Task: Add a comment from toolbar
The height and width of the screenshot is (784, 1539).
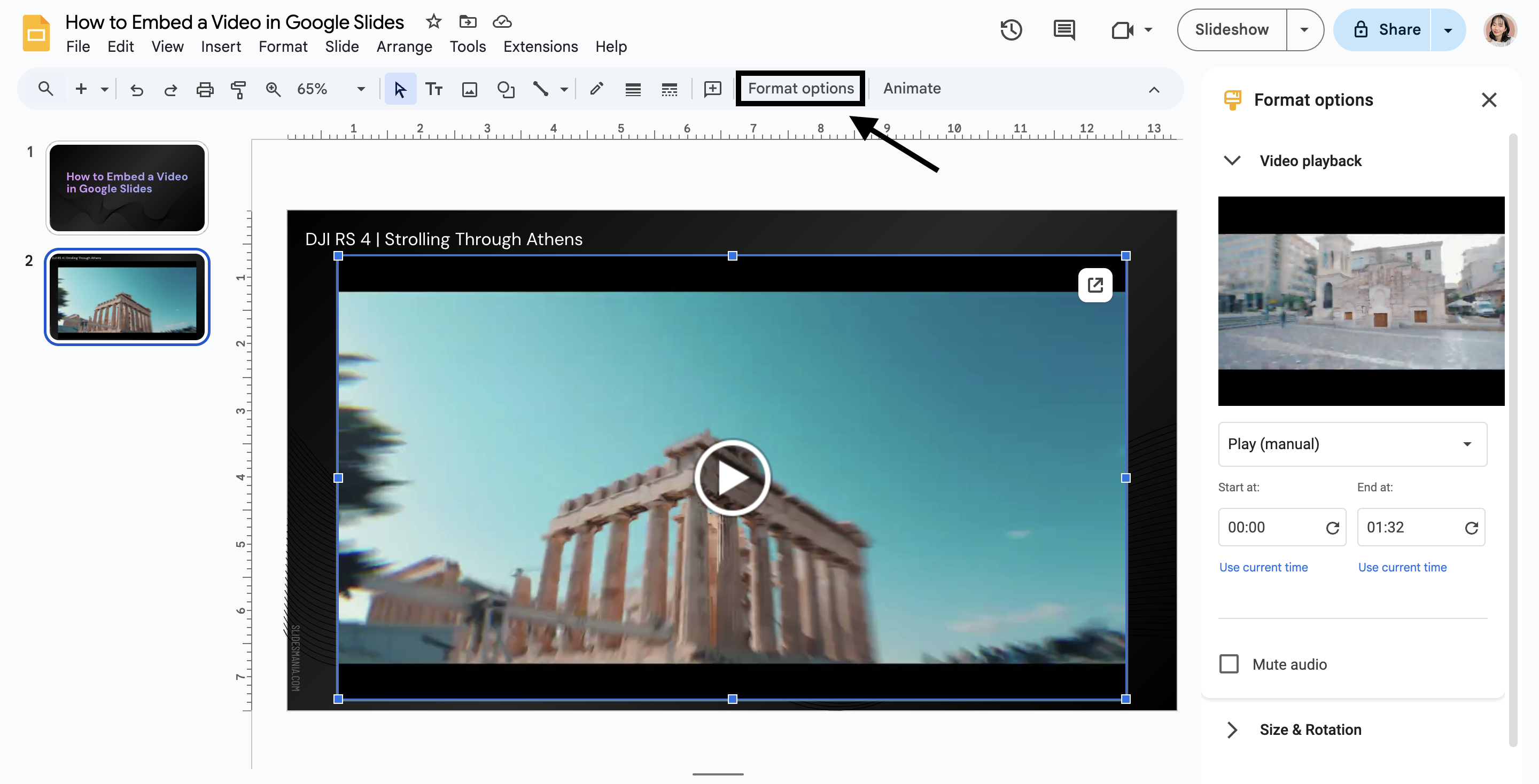Action: 712,90
